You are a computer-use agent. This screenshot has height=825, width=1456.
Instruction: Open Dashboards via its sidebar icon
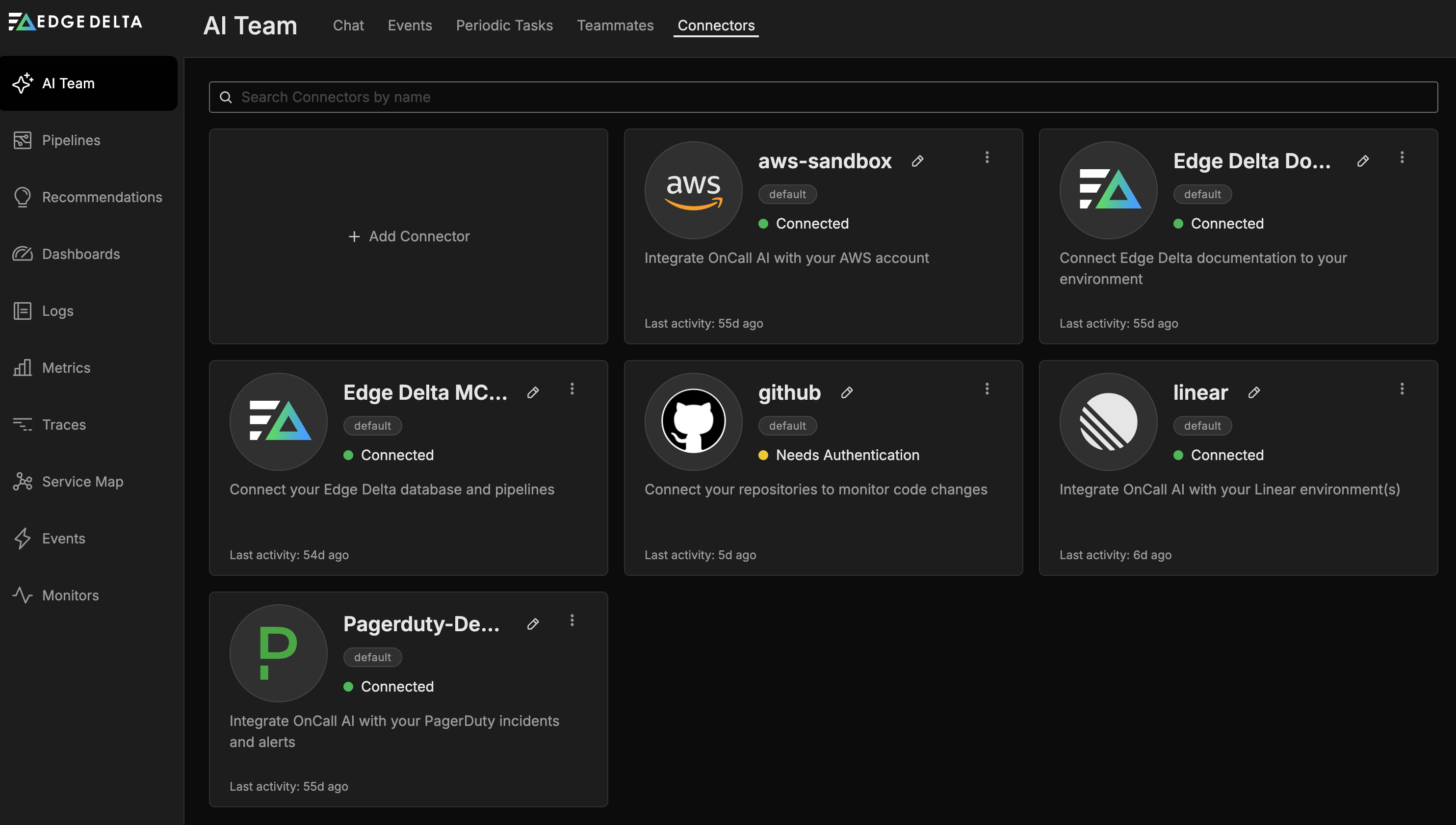tap(23, 254)
